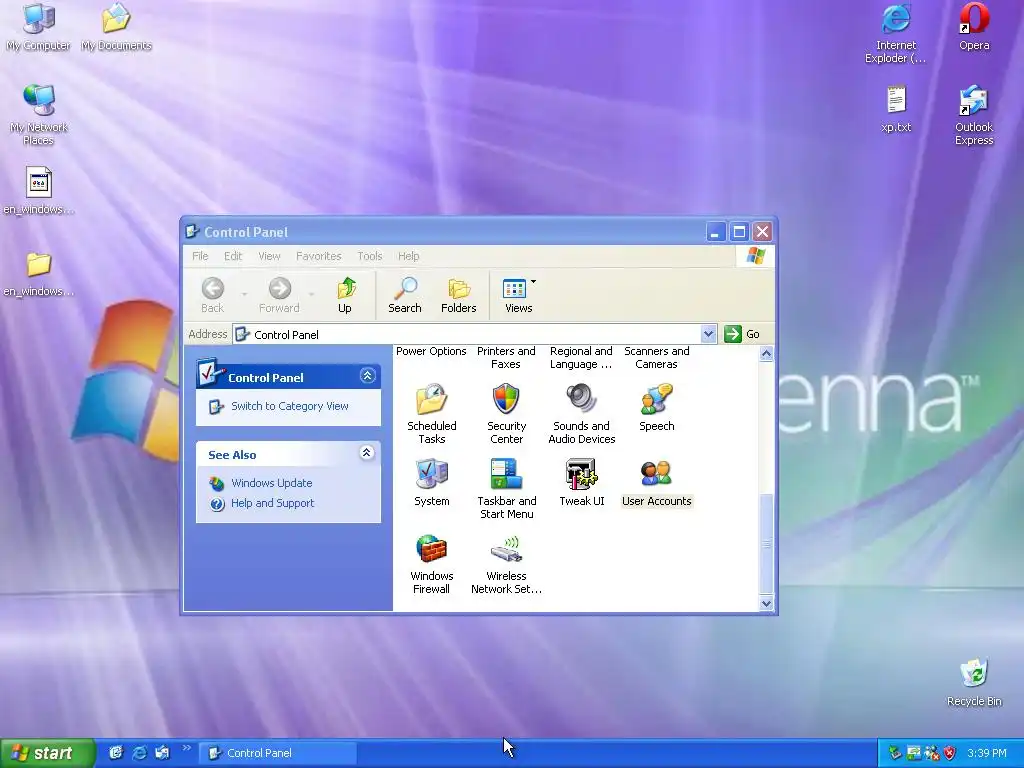Click the Start button
Screen dimensions: 1024x768
pyautogui.click(x=47, y=753)
